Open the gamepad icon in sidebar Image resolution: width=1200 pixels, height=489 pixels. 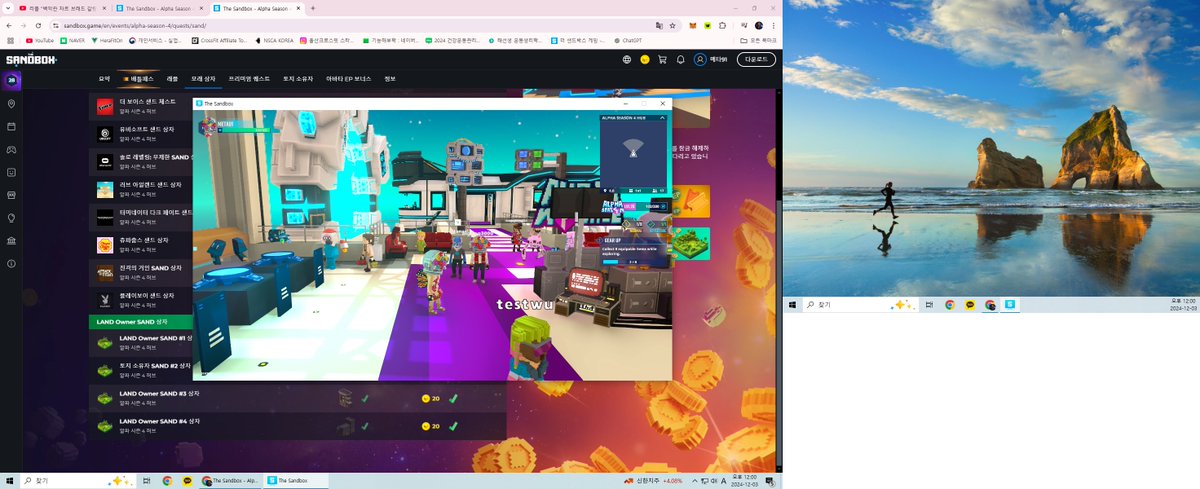11,150
